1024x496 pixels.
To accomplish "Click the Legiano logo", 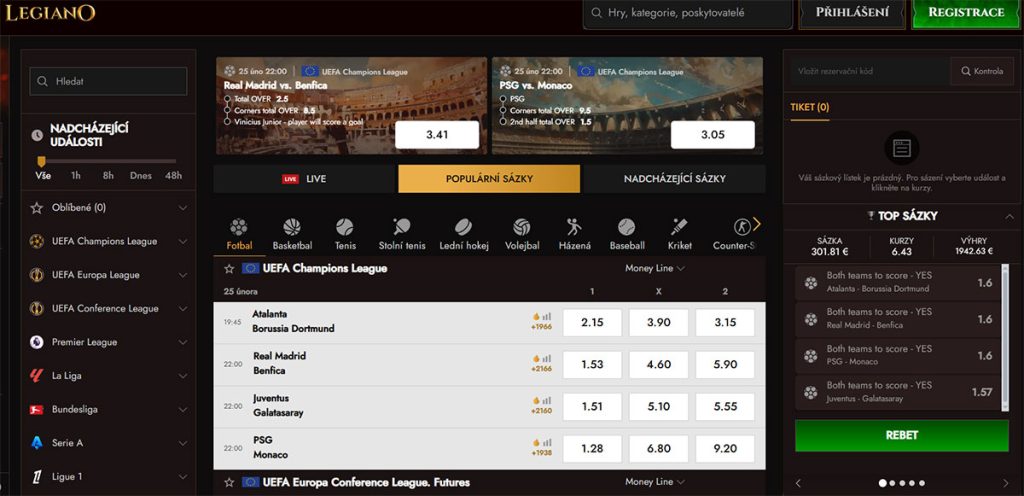I will click(50, 12).
